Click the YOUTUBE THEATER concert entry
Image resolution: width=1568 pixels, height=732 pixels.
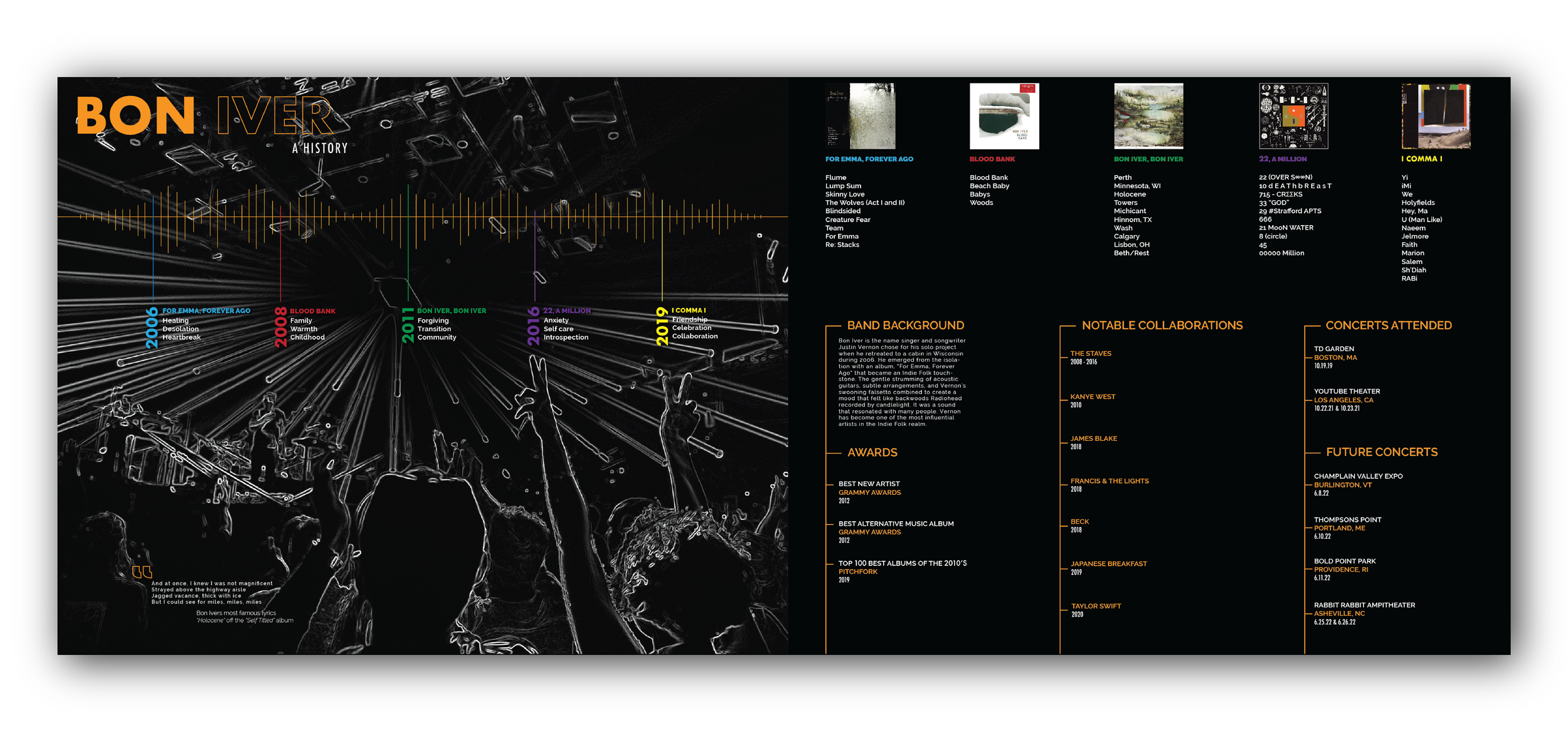click(1347, 400)
